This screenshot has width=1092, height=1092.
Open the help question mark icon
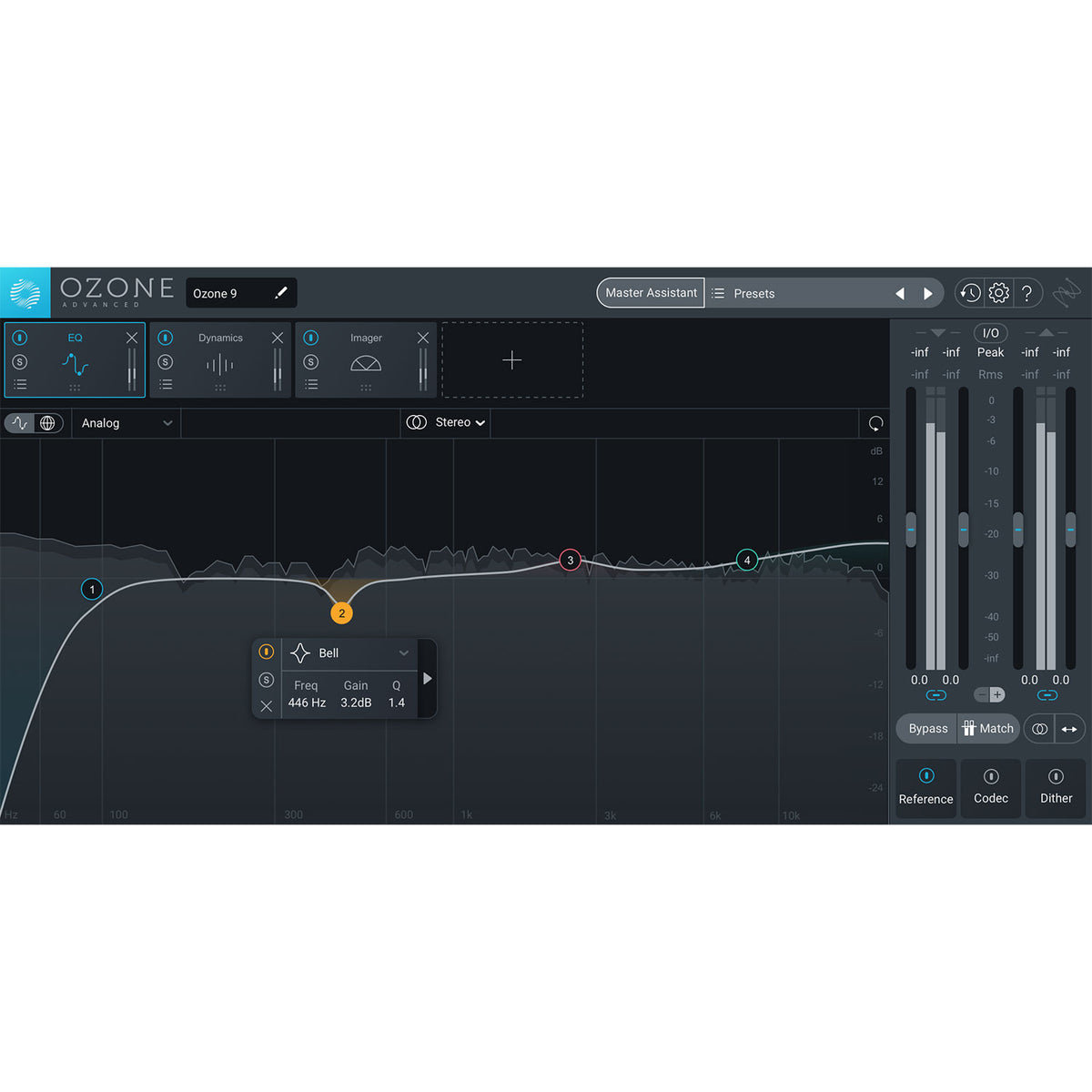click(x=1026, y=293)
